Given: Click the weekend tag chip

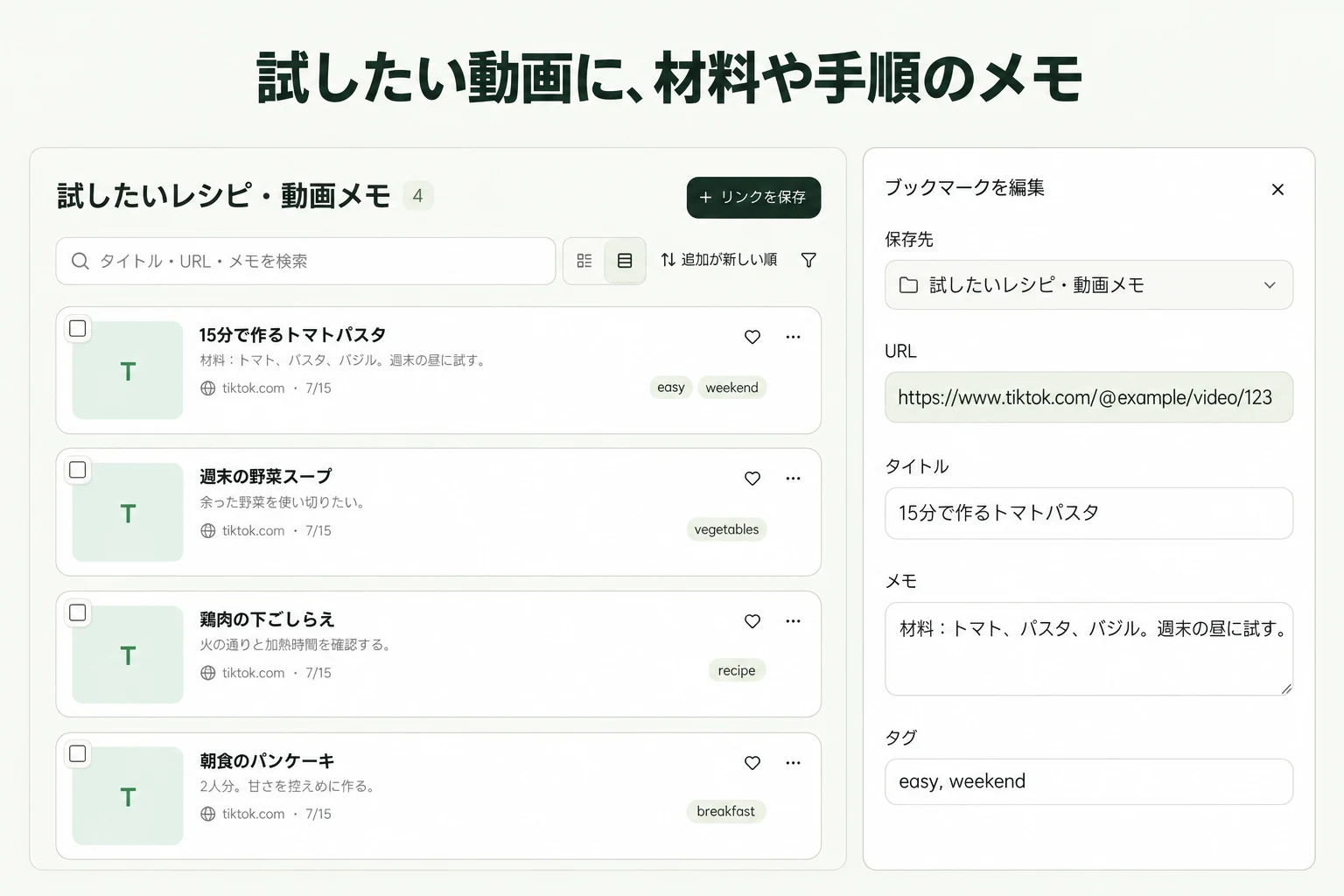Looking at the screenshot, I should 732,388.
